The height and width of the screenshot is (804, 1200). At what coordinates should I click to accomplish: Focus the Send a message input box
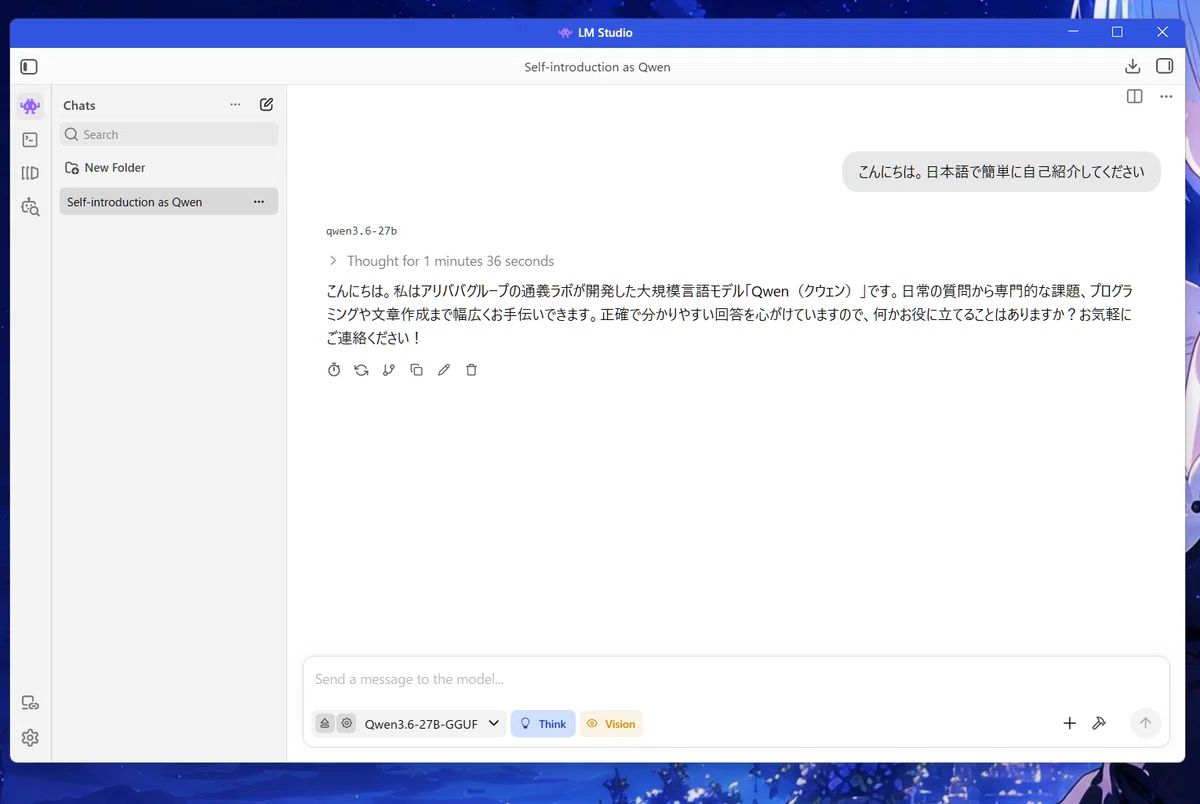736,679
